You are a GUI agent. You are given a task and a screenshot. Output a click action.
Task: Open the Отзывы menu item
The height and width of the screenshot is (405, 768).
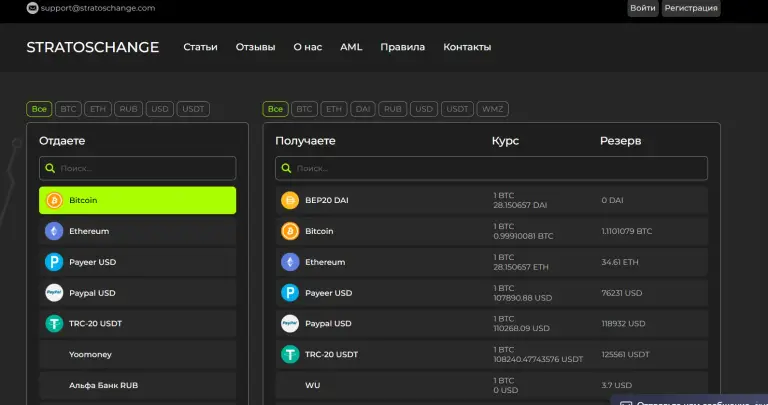click(x=255, y=47)
